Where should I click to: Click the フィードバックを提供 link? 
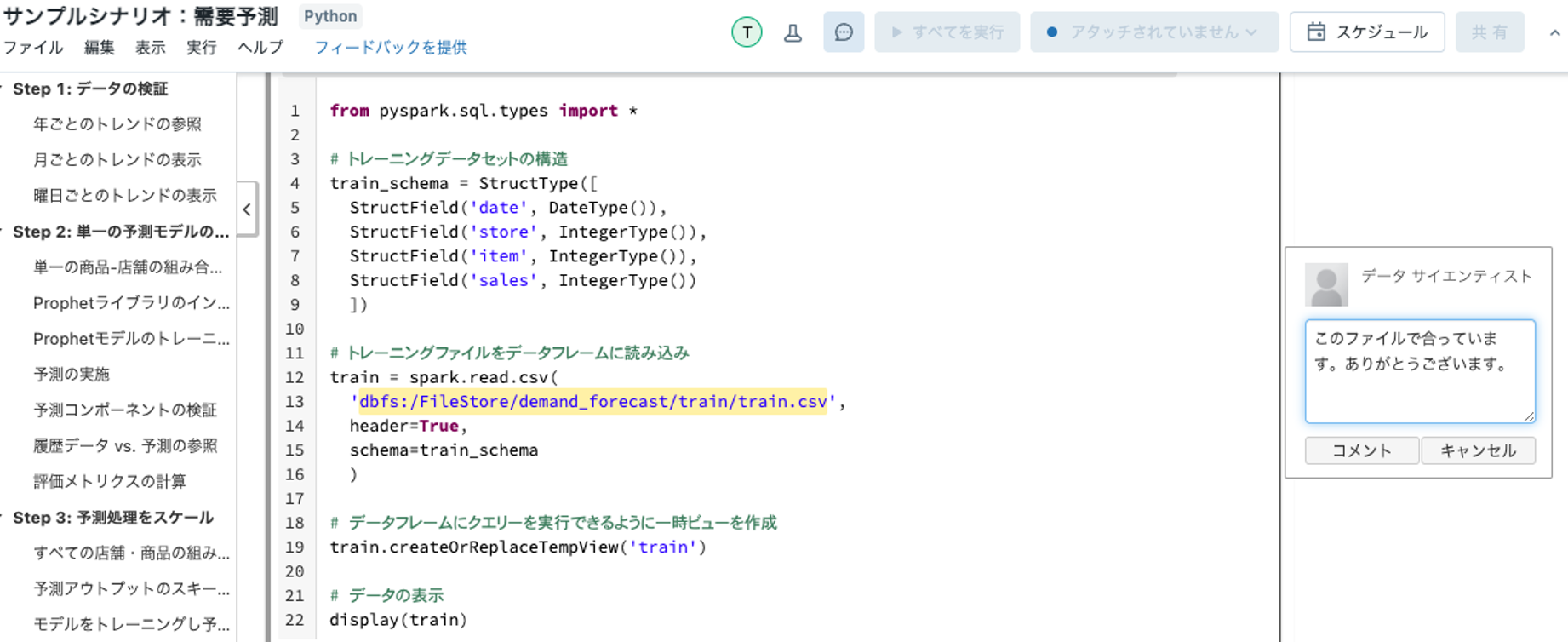391,48
